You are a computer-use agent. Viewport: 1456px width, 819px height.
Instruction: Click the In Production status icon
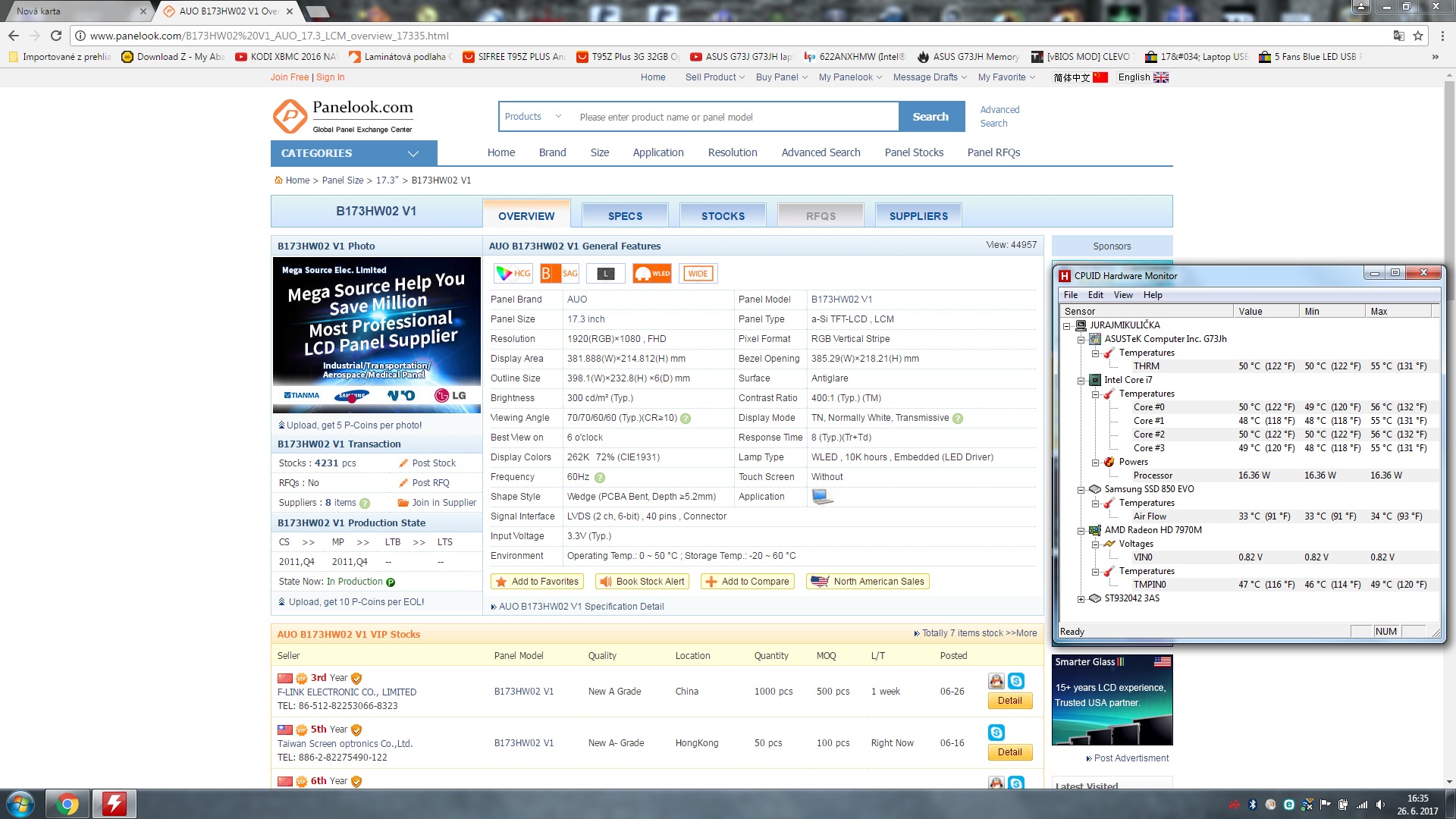pos(391,582)
